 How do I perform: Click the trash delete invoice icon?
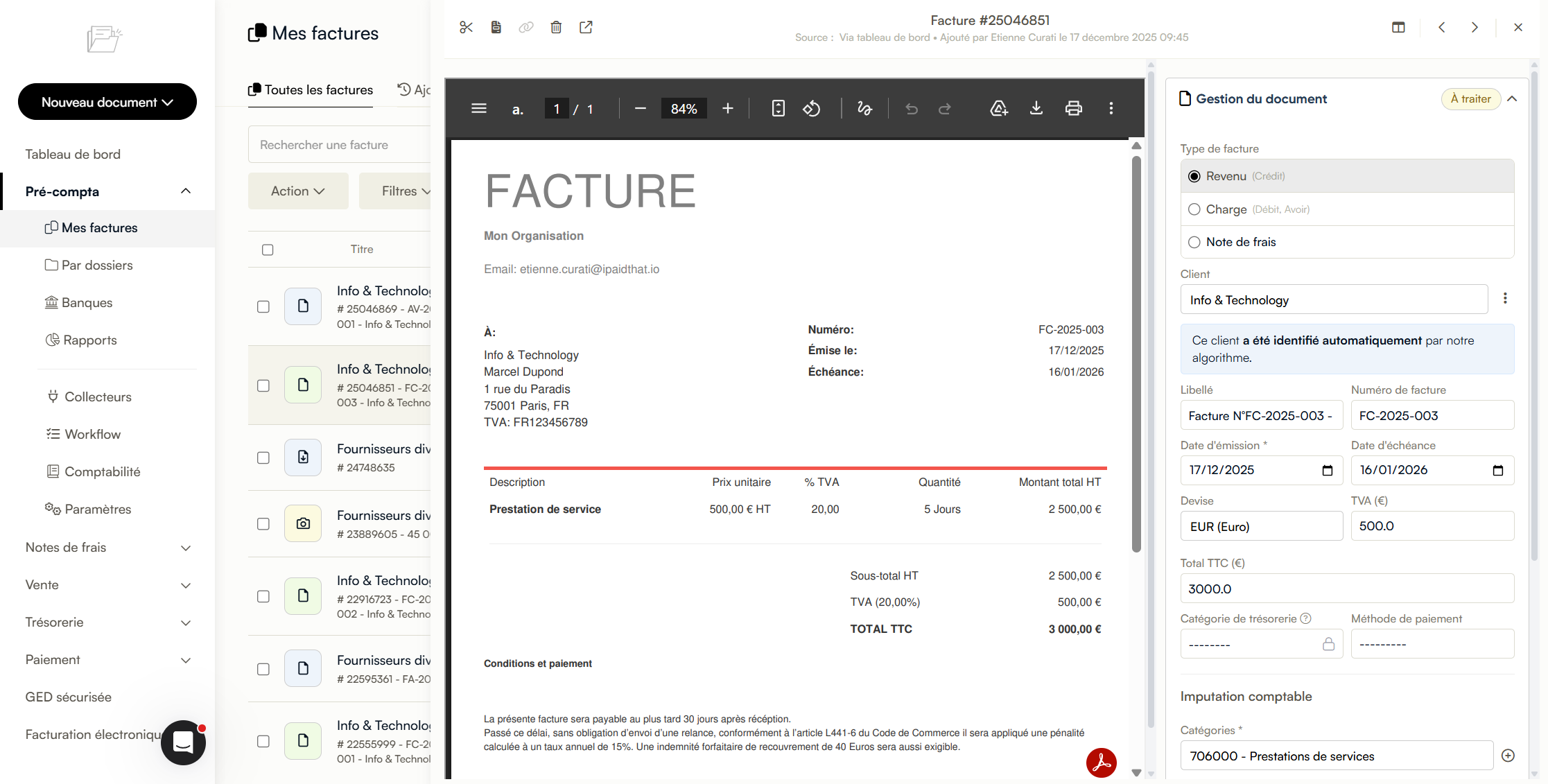point(556,28)
